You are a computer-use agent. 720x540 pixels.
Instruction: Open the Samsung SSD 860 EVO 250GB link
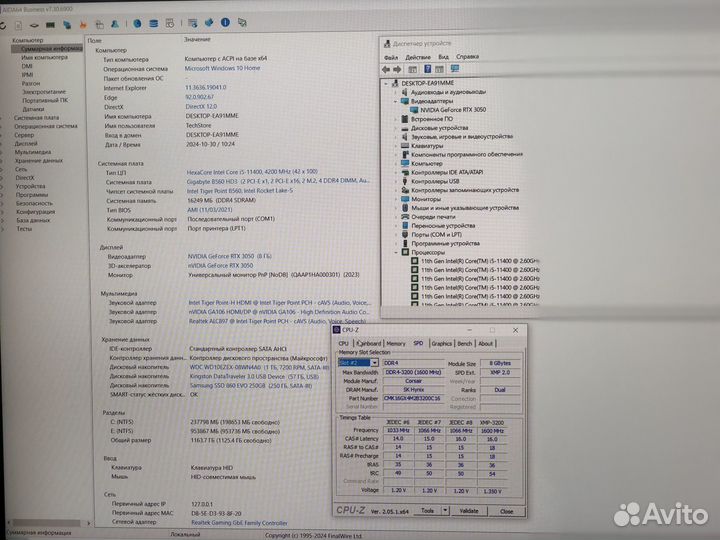(251, 386)
